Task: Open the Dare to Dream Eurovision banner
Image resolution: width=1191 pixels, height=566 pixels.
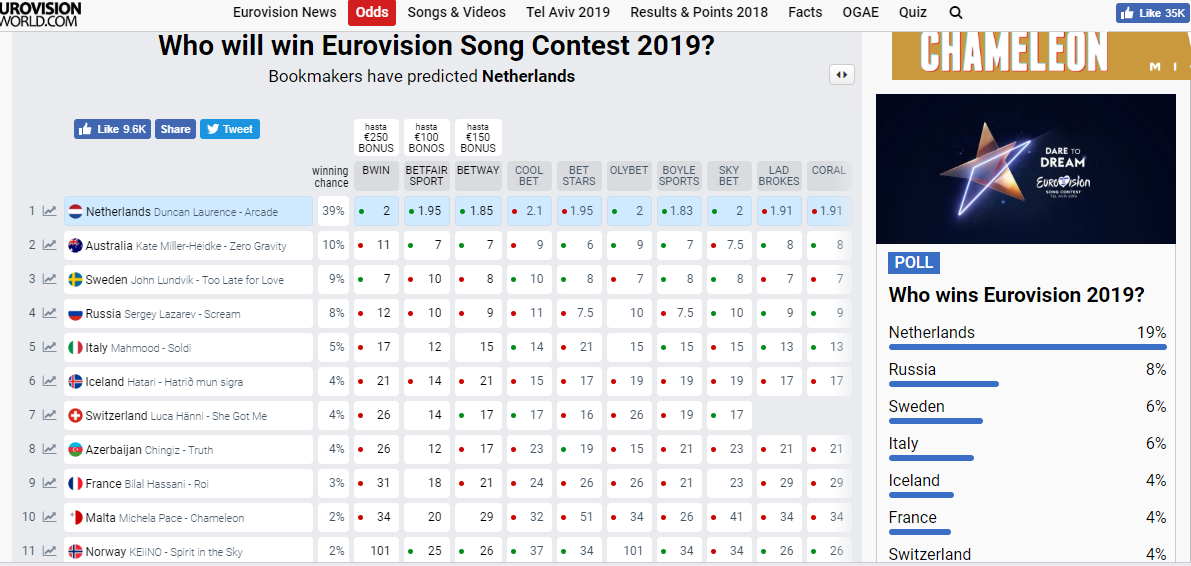Action: (1025, 169)
